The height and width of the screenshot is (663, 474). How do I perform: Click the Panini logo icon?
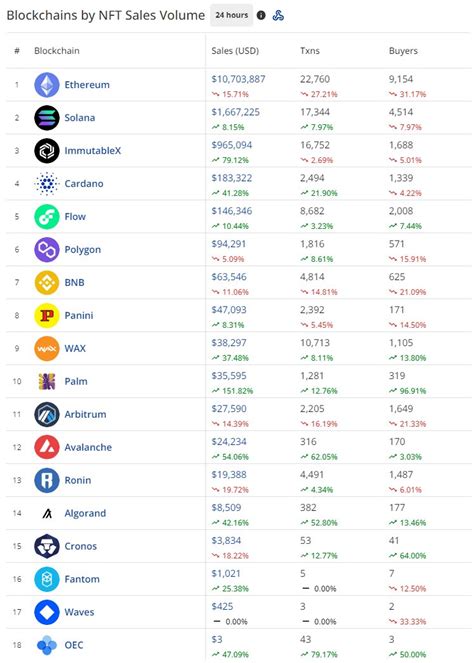click(x=47, y=315)
